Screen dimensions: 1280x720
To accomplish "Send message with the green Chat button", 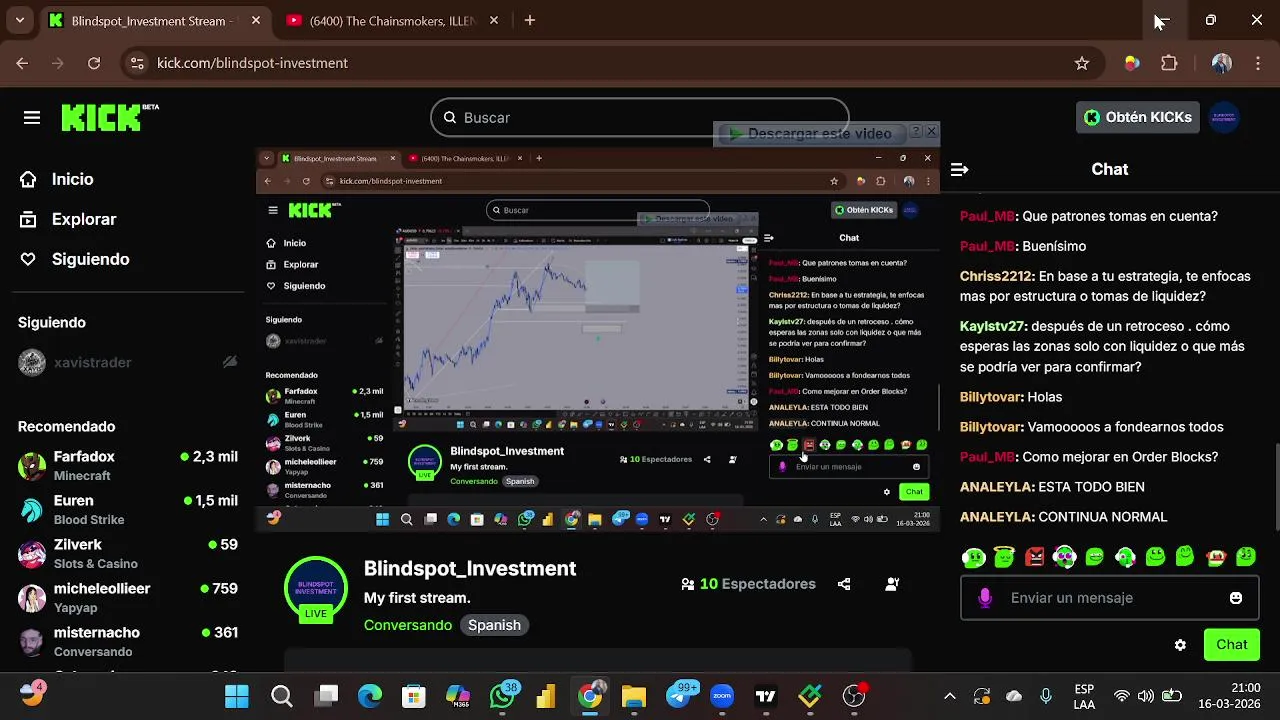I will 1231,645.
